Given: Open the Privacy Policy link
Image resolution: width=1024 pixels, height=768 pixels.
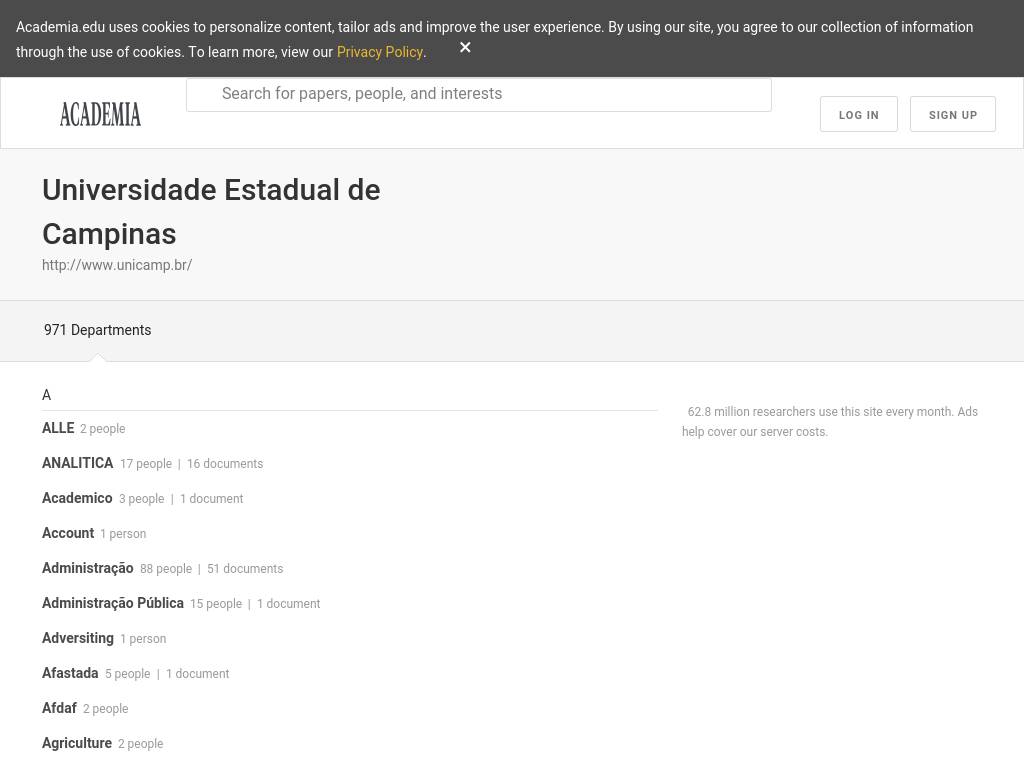Looking at the screenshot, I should point(379,52).
